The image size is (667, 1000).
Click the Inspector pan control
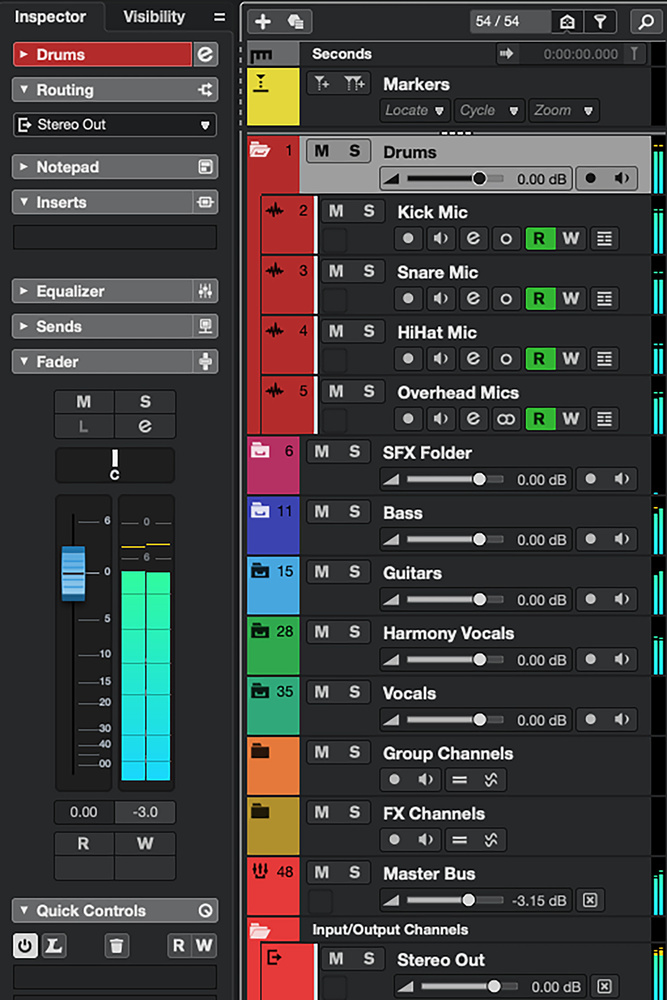pyautogui.click(x=115, y=465)
